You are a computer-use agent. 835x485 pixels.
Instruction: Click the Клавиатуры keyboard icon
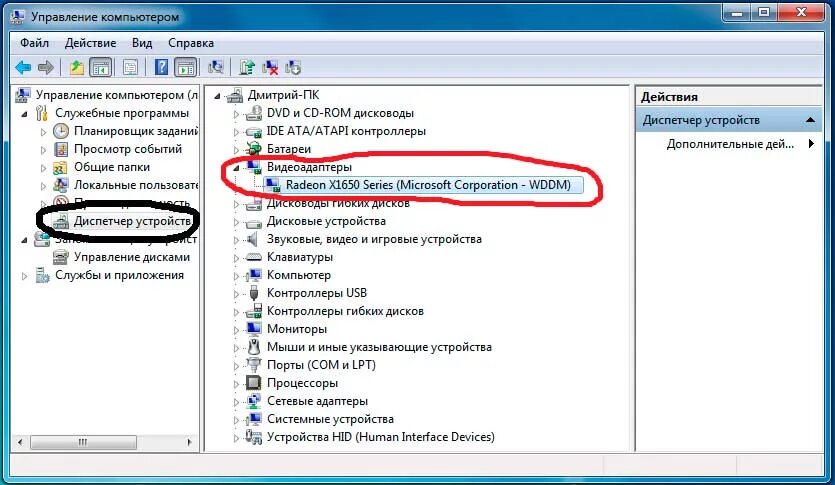[x=253, y=257]
